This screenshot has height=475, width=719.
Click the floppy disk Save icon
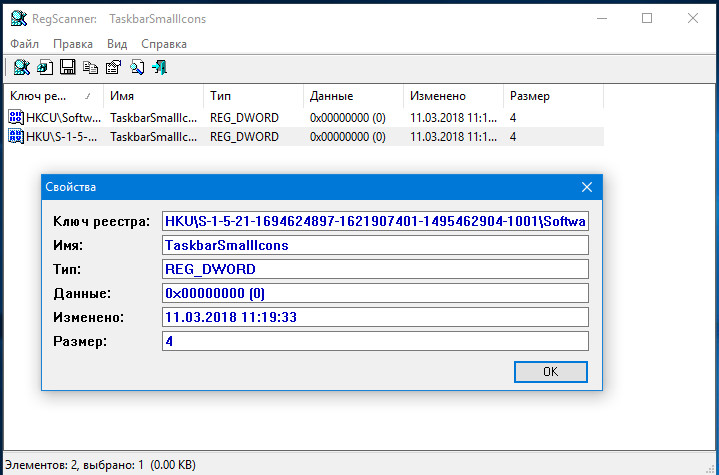tap(68, 67)
